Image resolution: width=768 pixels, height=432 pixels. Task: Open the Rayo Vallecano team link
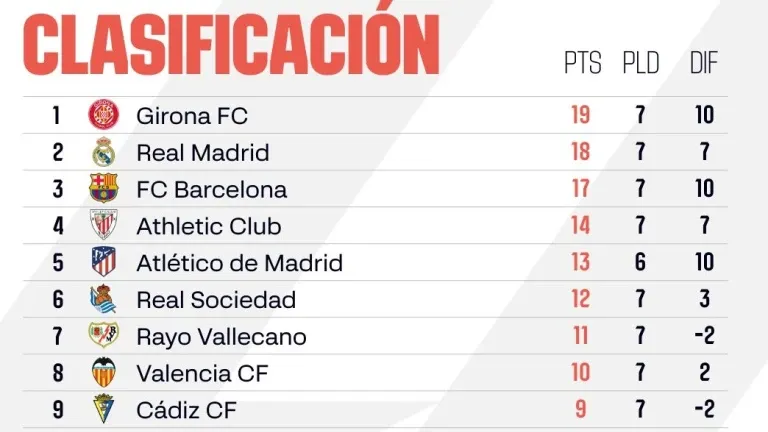point(221,337)
